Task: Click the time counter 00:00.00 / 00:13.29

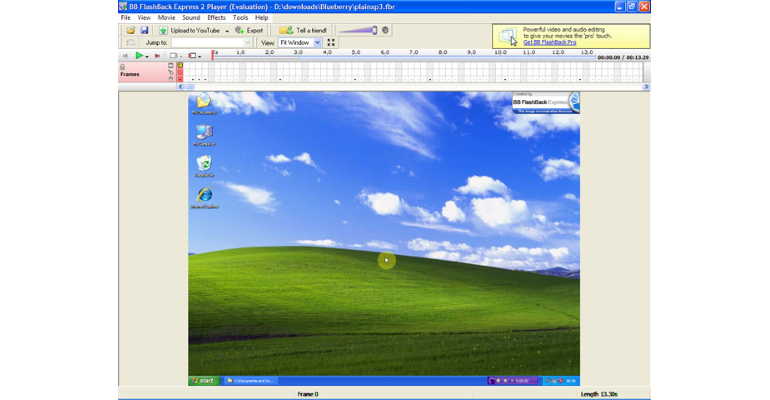Action: tap(623, 57)
